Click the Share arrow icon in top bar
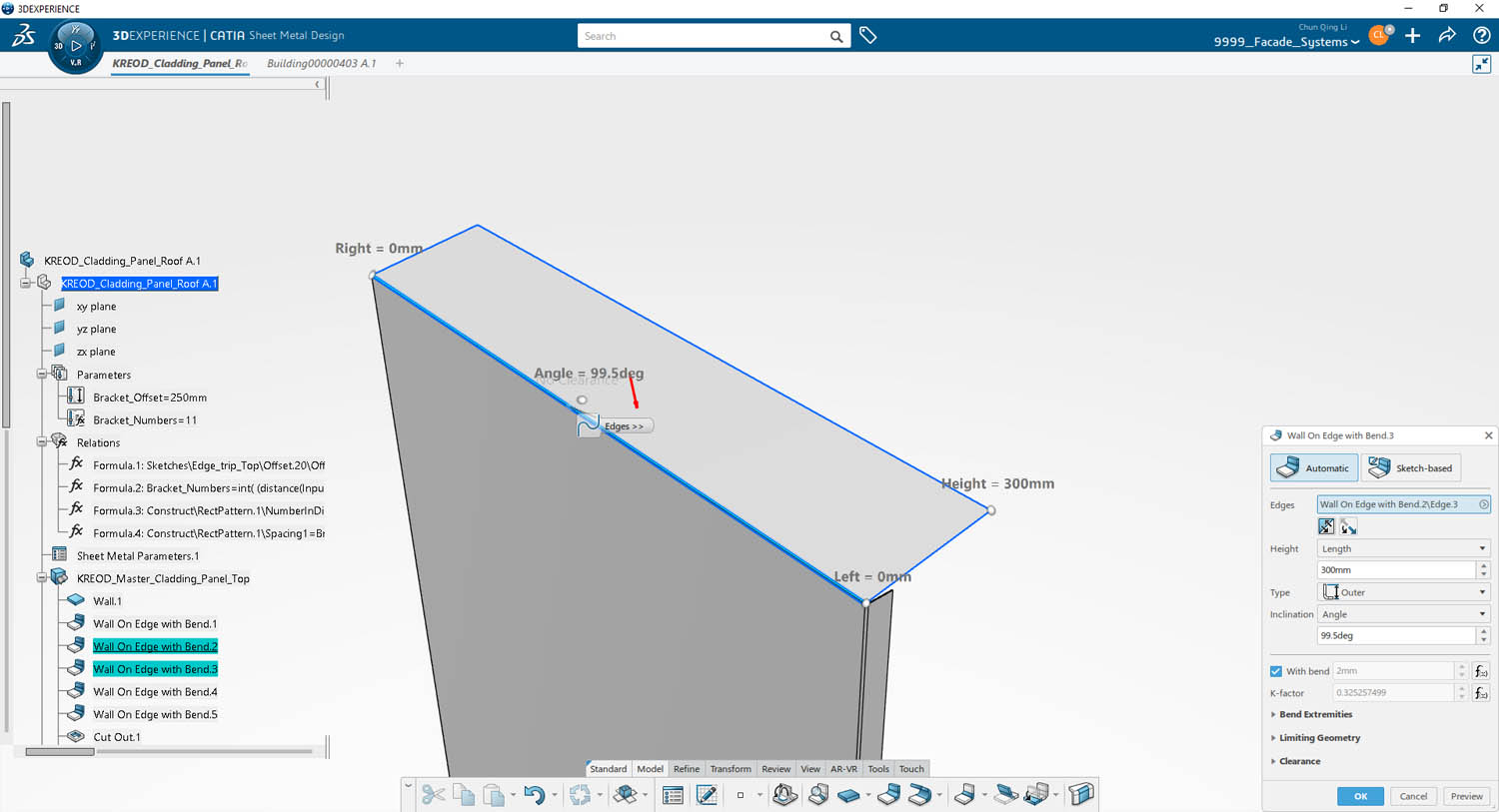Viewport: 1499px width, 812px height. pos(1446,36)
